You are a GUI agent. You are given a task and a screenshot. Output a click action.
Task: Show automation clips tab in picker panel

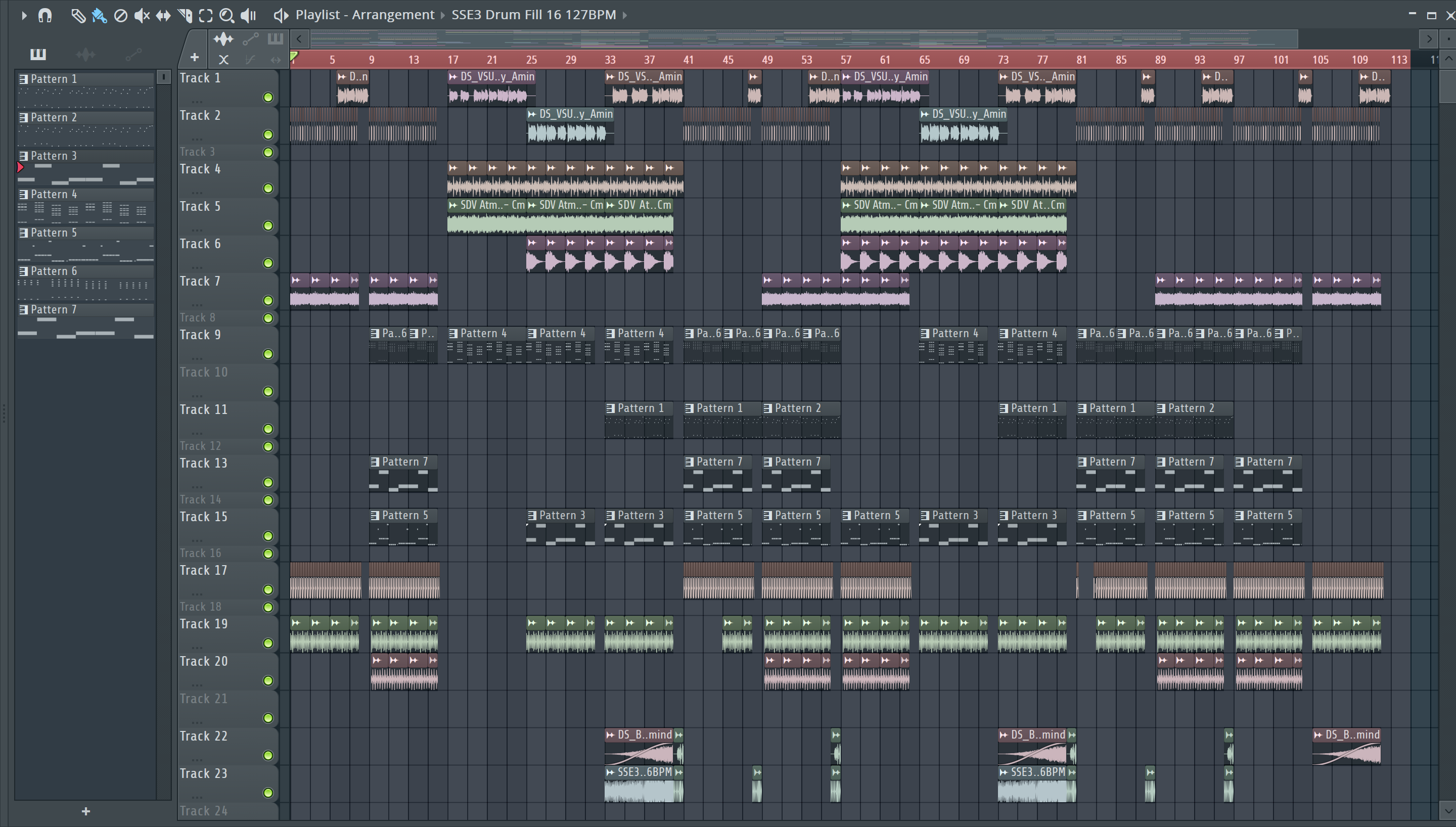point(133,55)
